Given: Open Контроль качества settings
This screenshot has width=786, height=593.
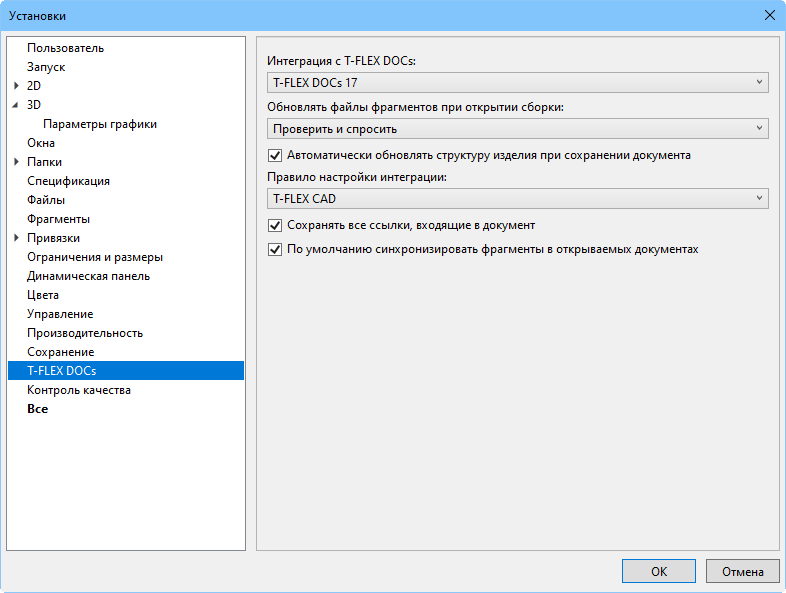Looking at the screenshot, I should (x=79, y=390).
